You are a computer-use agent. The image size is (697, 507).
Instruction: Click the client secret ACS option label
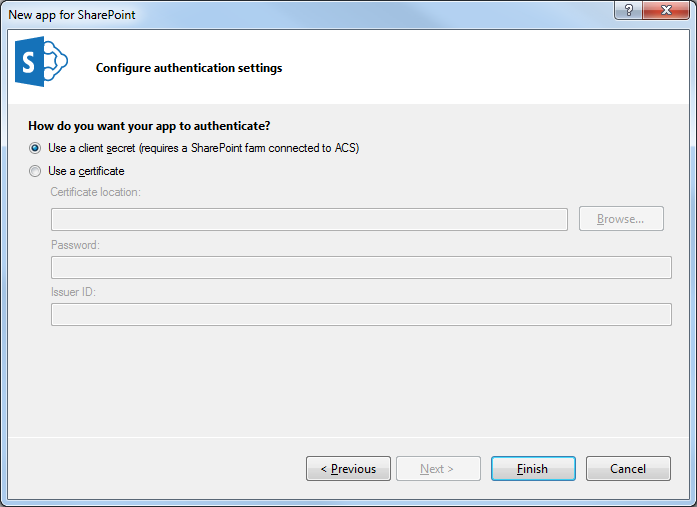(x=204, y=148)
